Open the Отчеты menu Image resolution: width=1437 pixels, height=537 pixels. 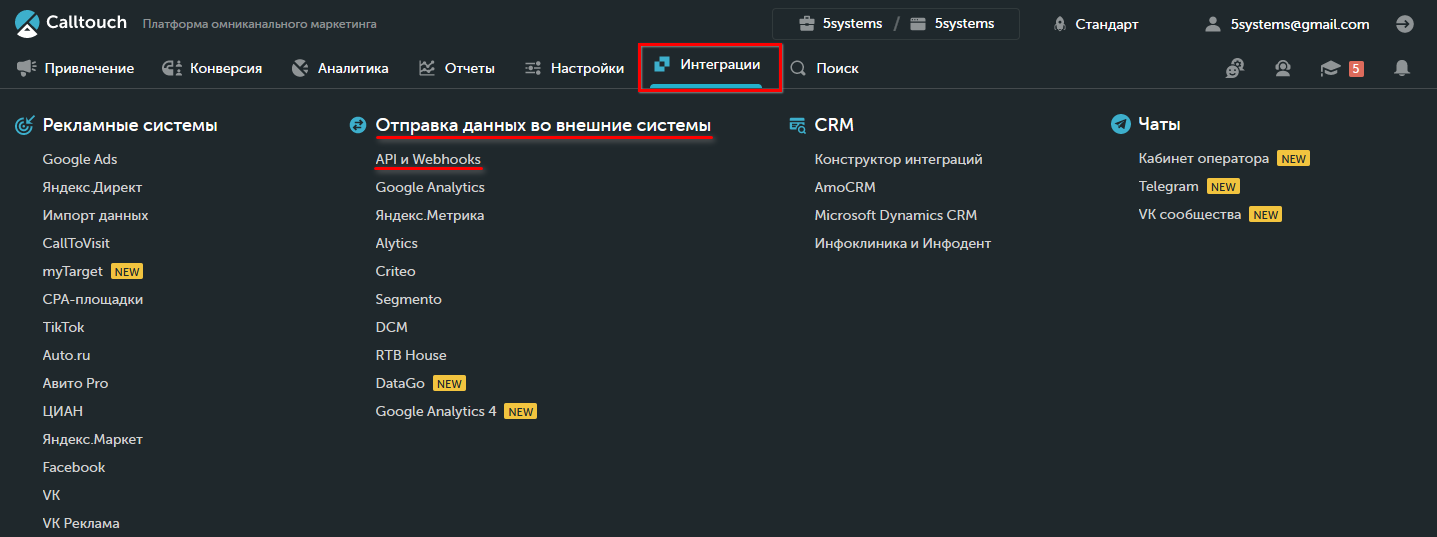470,68
